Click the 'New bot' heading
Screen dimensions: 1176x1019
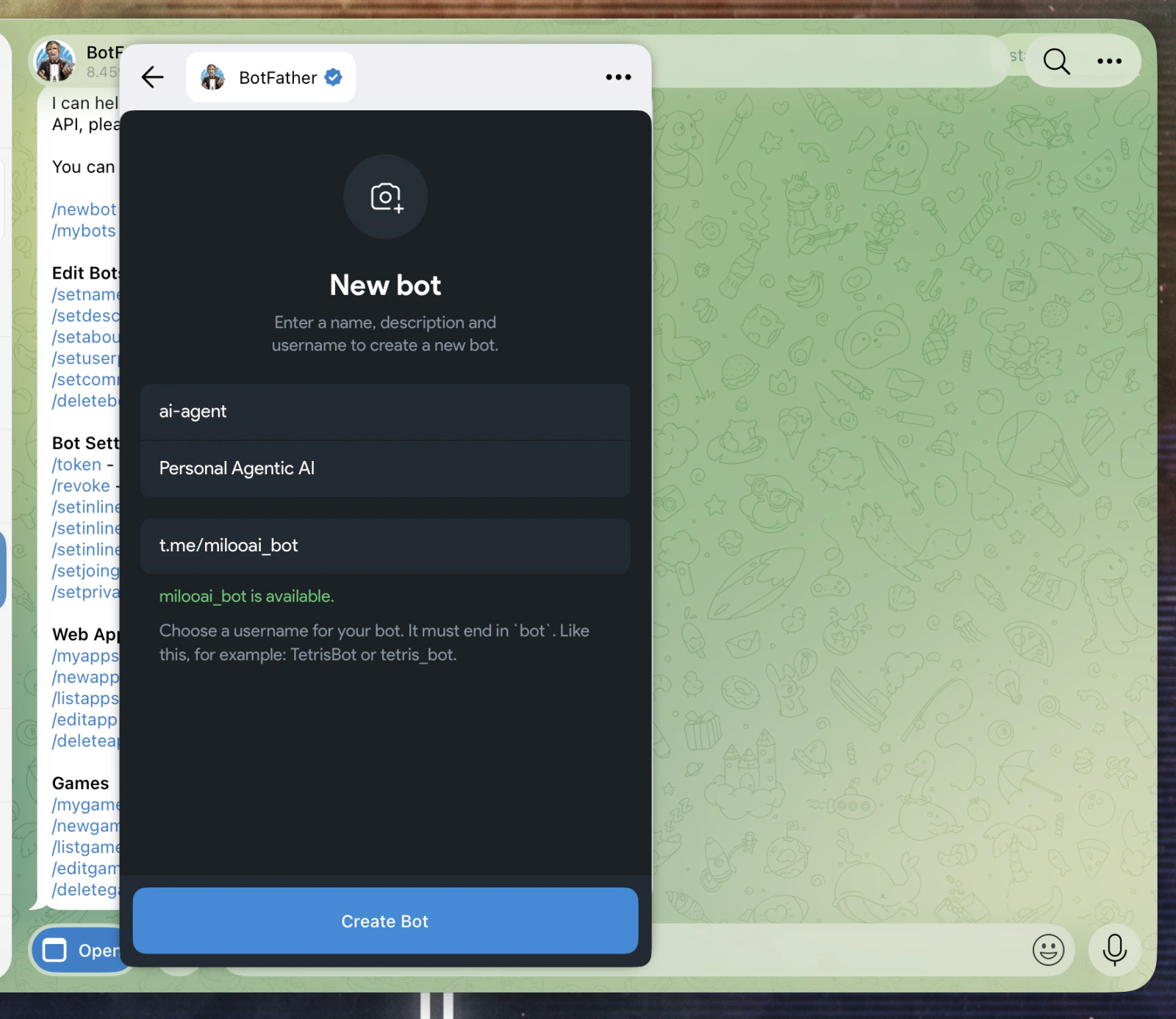tap(385, 285)
